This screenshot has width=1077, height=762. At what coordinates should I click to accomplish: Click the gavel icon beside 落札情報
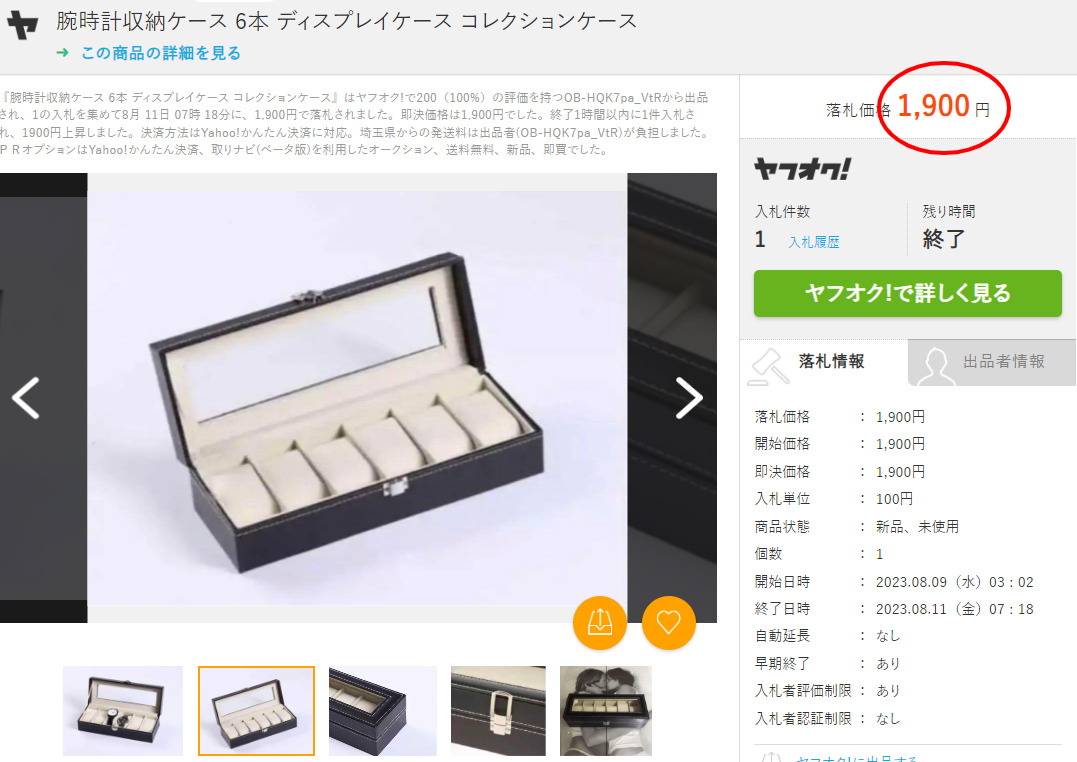click(x=769, y=366)
